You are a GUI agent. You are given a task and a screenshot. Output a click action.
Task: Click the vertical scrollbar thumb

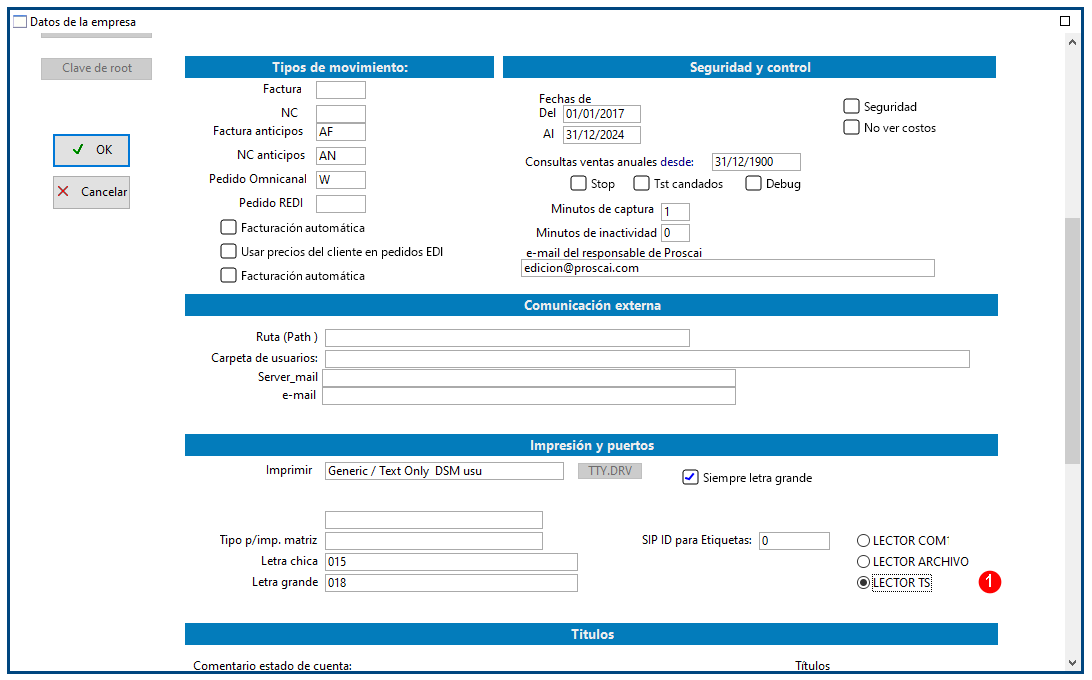tap(1072, 341)
